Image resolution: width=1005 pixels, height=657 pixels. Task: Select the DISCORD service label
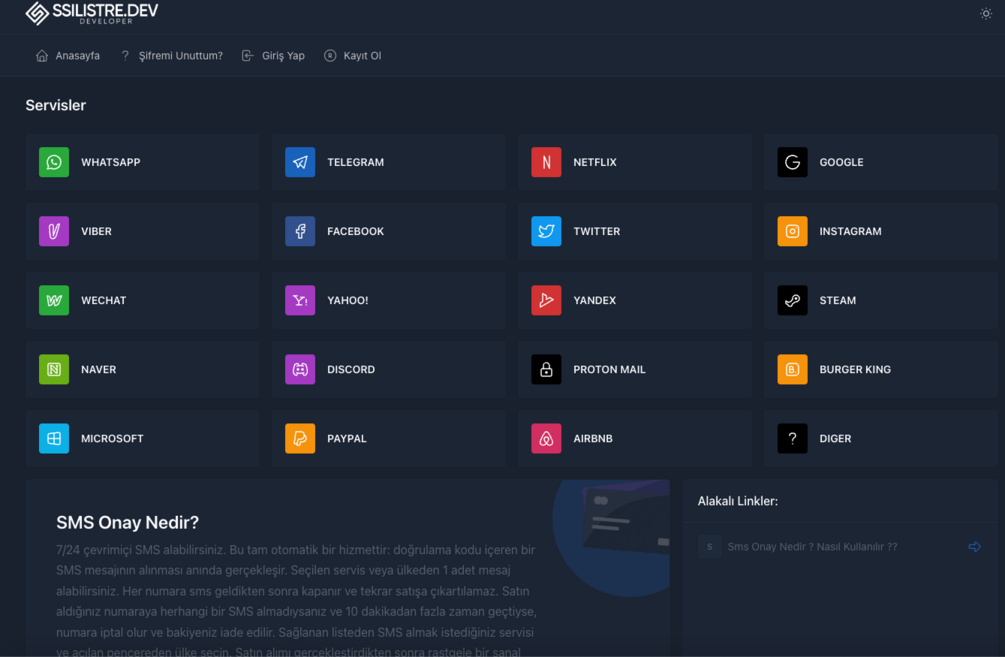click(x=351, y=370)
